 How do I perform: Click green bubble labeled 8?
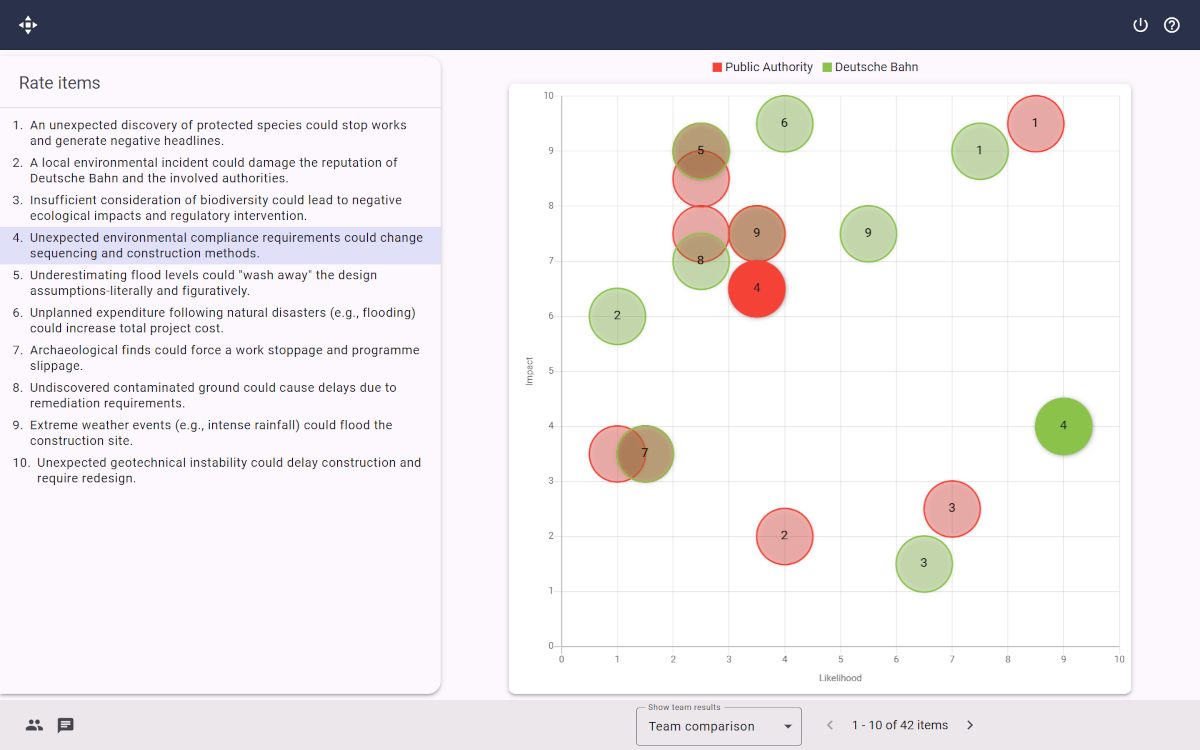point(701,261)
